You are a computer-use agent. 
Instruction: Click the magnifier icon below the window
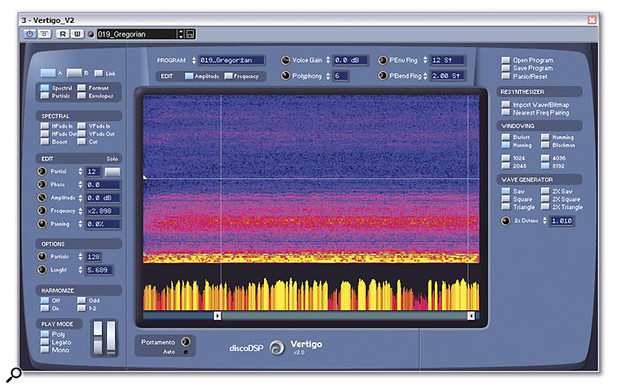click(13, 375)
